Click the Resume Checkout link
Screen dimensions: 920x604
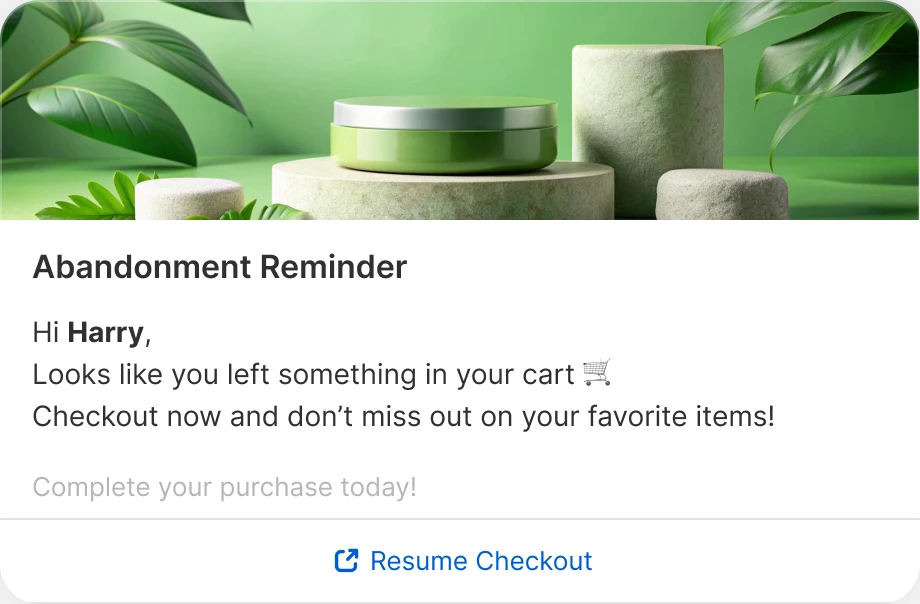[480, 561]
